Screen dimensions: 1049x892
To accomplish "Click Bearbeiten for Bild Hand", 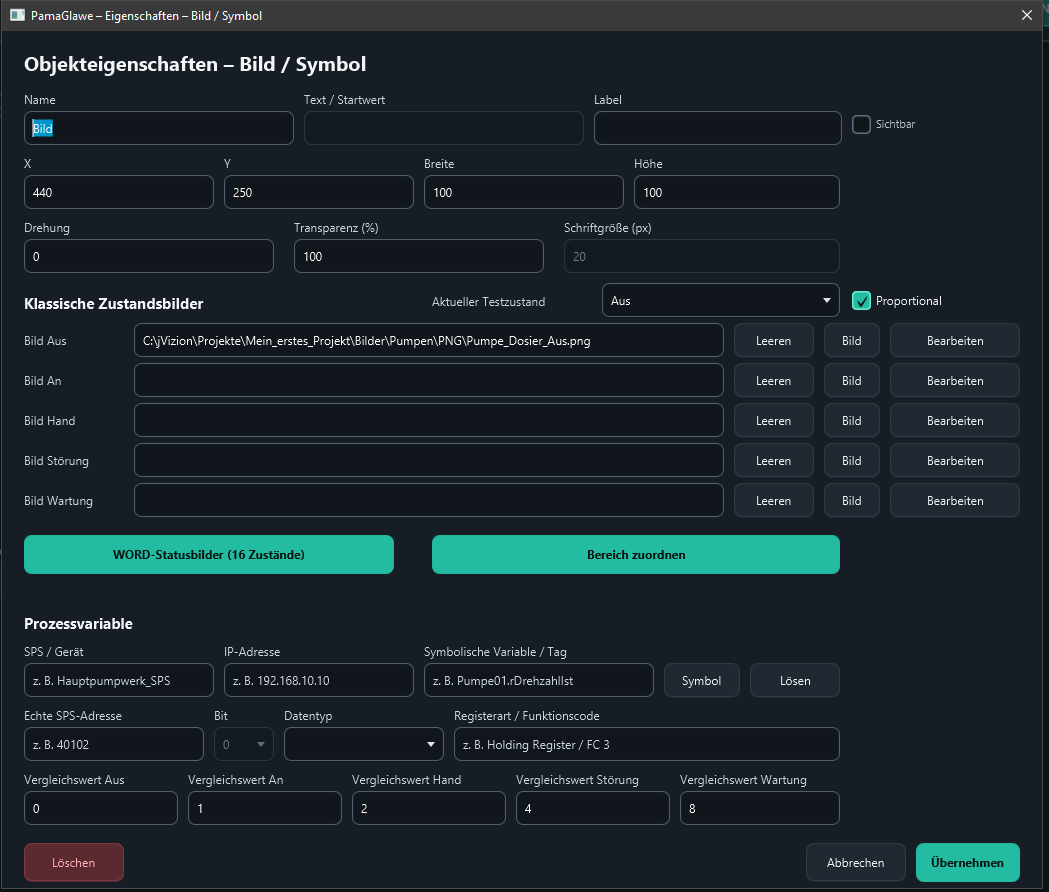I will [955, 421].
